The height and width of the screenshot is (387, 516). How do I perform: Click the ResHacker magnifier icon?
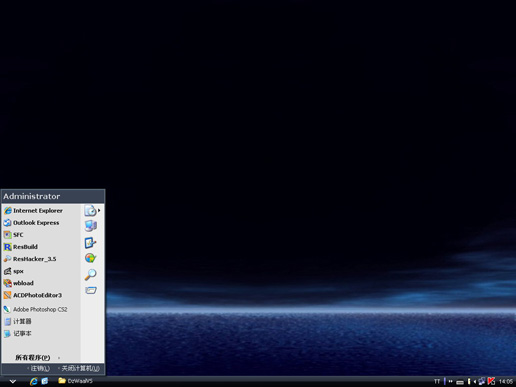coord(7,259)
